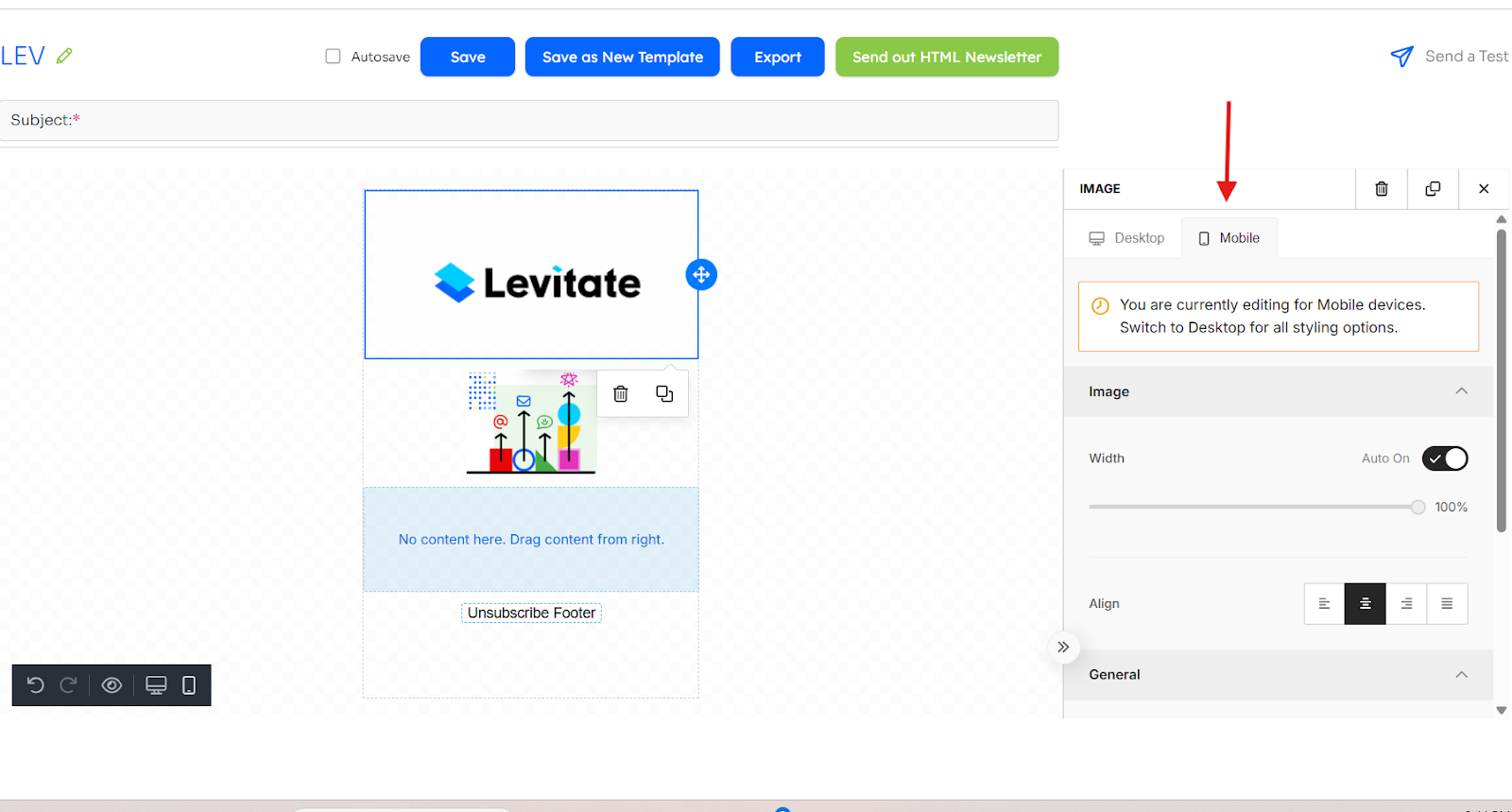Align image left

[x=1324, y=604]
